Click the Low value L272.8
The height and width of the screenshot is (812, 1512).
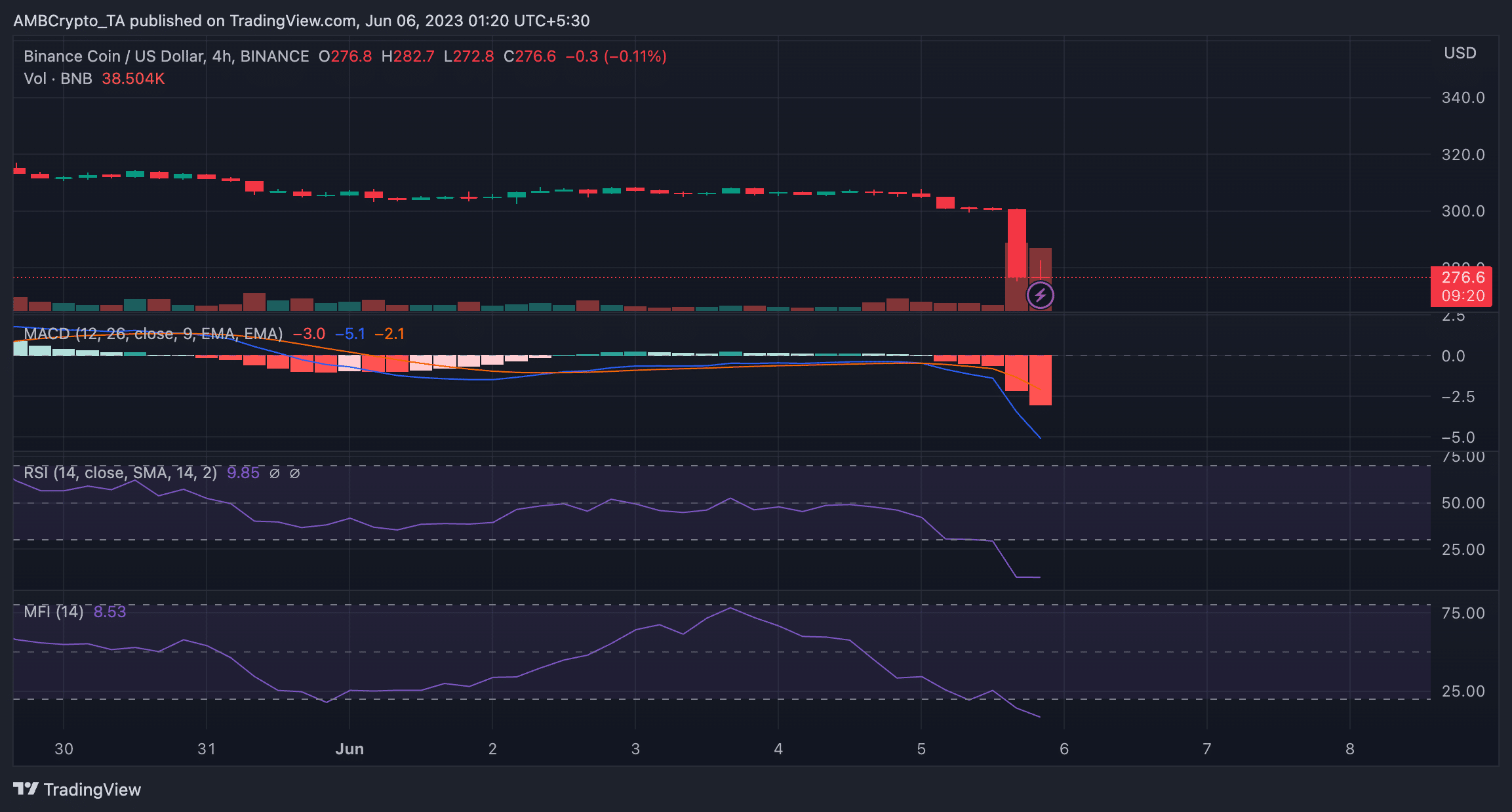(469, 56)
